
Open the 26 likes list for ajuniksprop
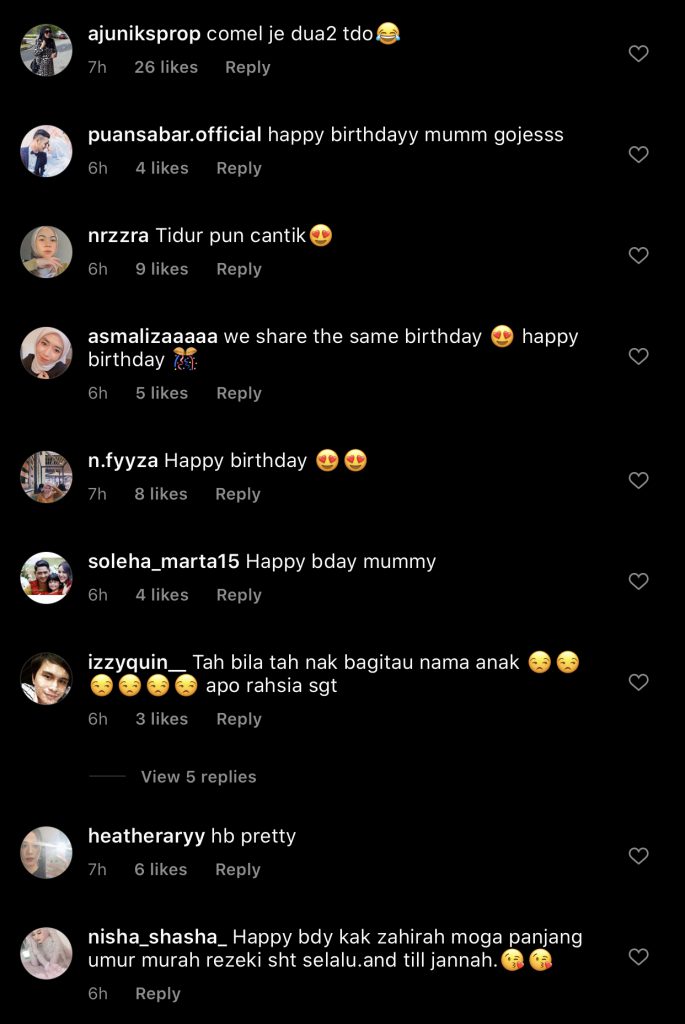pos(165,67)
